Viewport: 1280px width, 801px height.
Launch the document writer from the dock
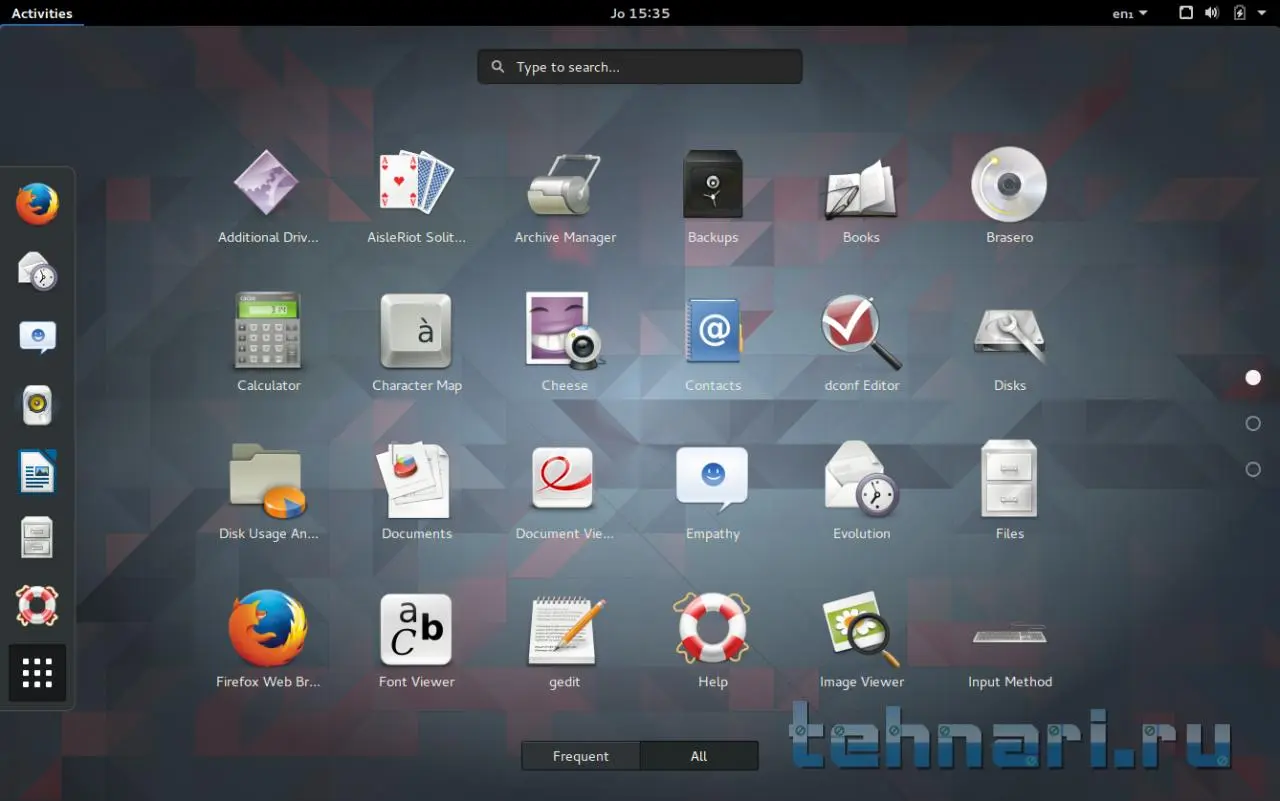[37, 472]
